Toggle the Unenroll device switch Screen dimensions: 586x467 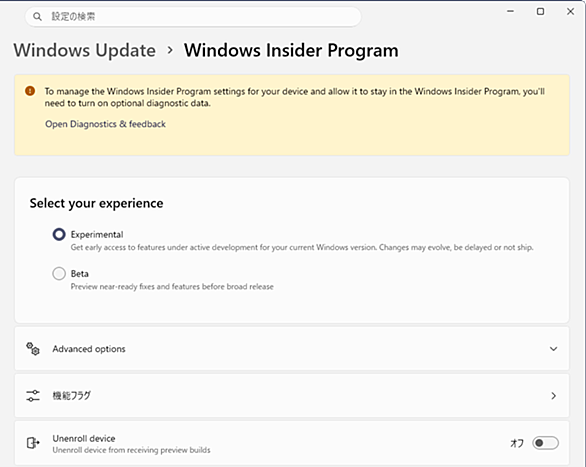(545, 443)
